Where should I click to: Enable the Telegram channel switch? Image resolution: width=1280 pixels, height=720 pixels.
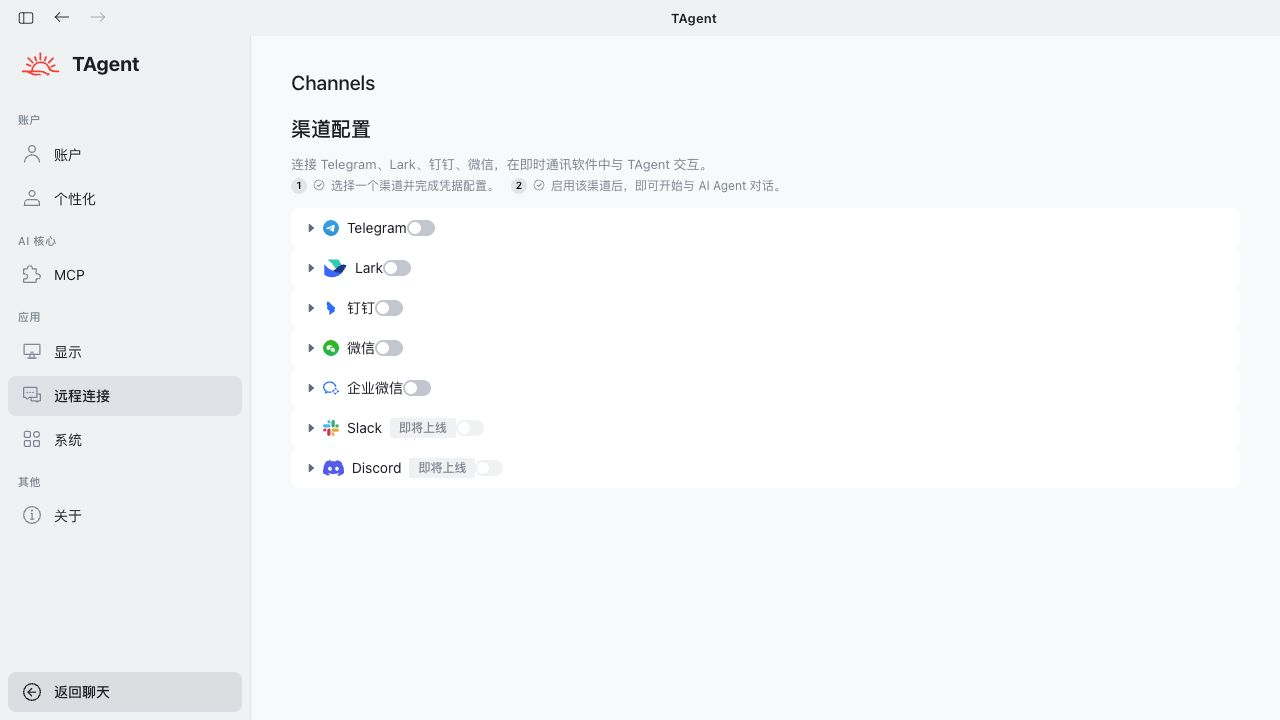click(x=421, y=228)
